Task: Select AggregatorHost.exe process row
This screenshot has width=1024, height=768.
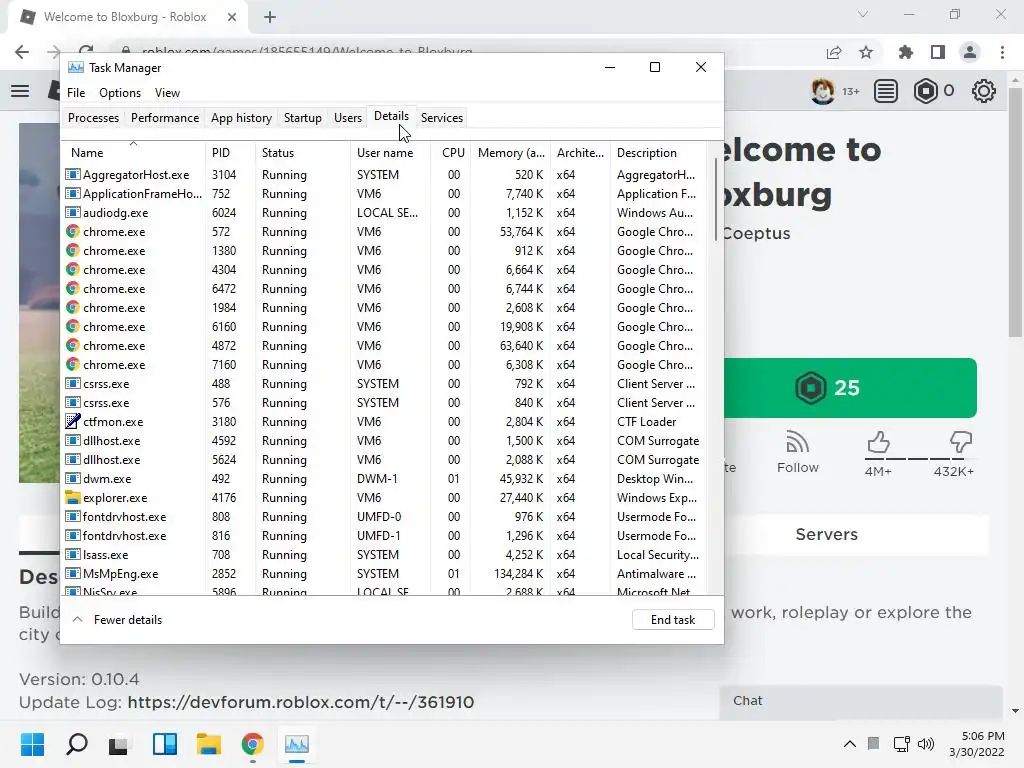Action: tap(385, 175)
